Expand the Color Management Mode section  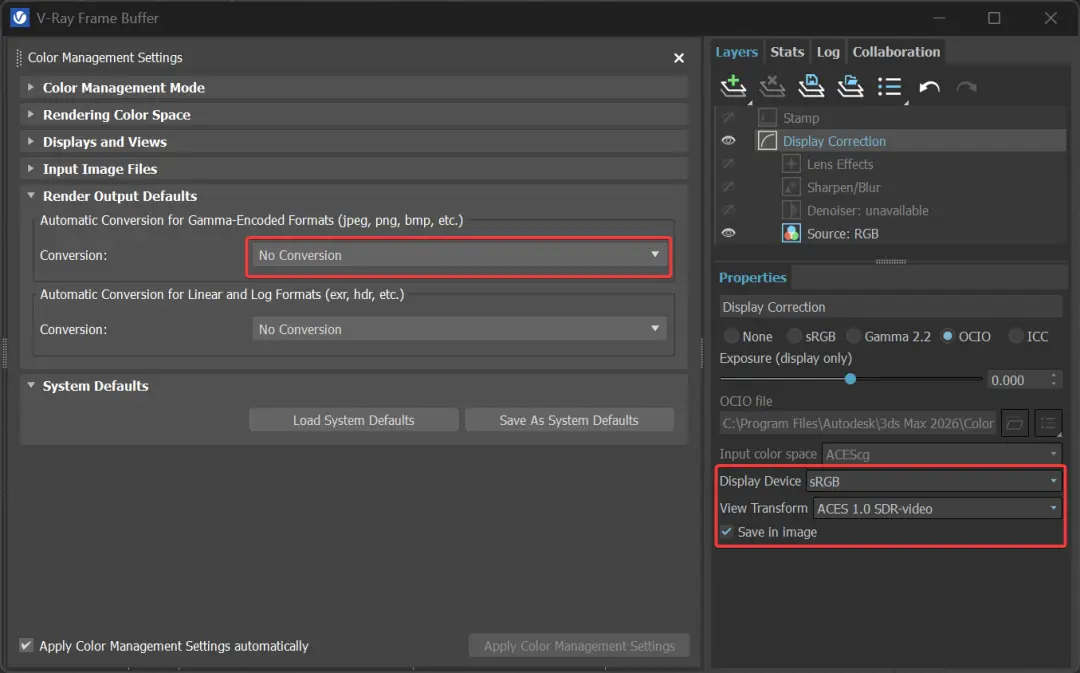[x=30, y=87]
